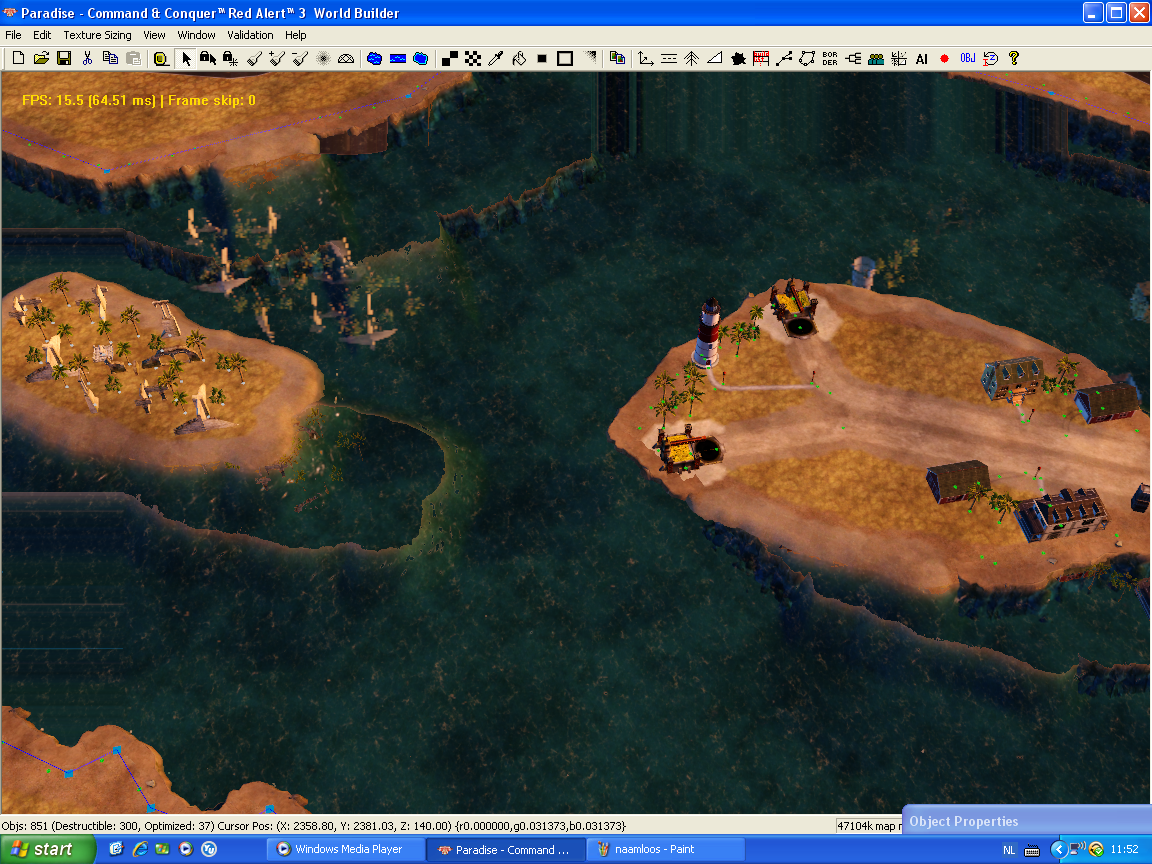The image size is (1152, 864).
Task: Select the road lines tool
Action: [x=669, y=58]
